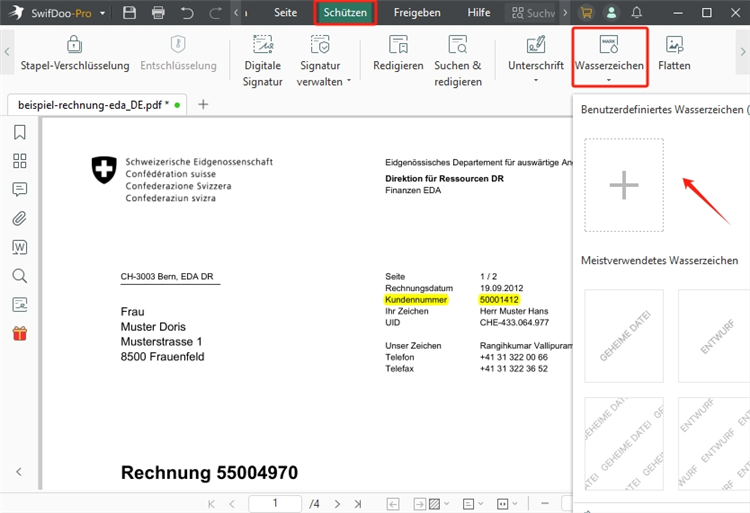Select the Redigieren tool
750x513 pixels.
click(x=398, y=53)
